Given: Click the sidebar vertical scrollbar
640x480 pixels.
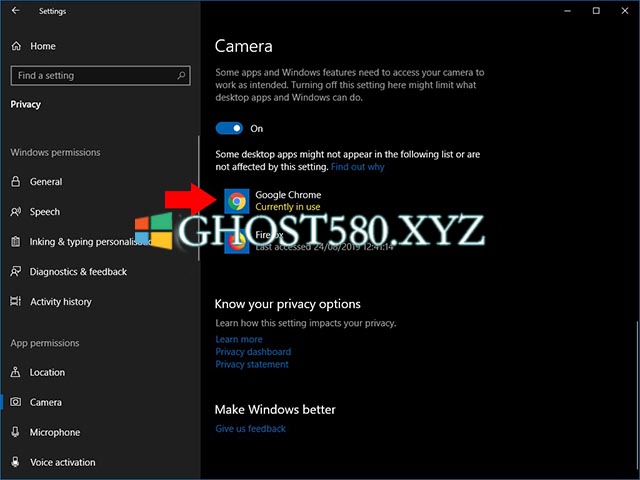Looking at the screenshot, I should [199, 198].
